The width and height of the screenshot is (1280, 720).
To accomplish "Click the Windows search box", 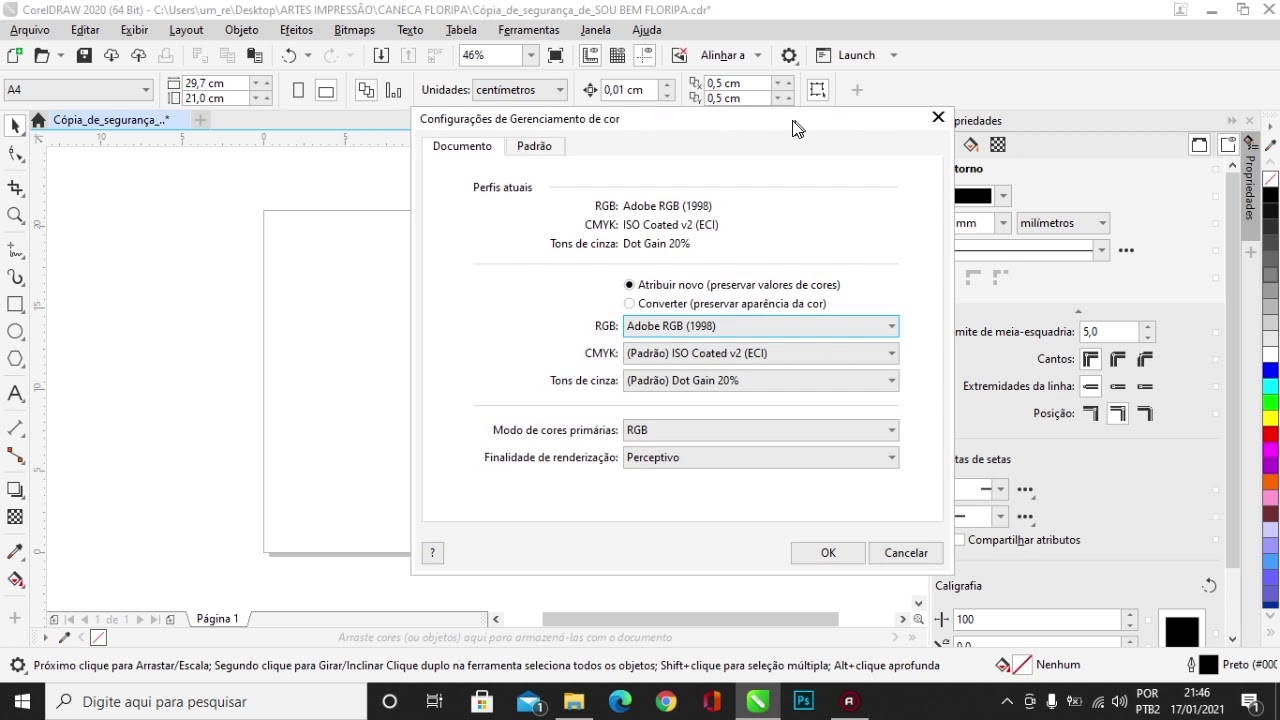I will pyautogui.click(x=205, y=702).
